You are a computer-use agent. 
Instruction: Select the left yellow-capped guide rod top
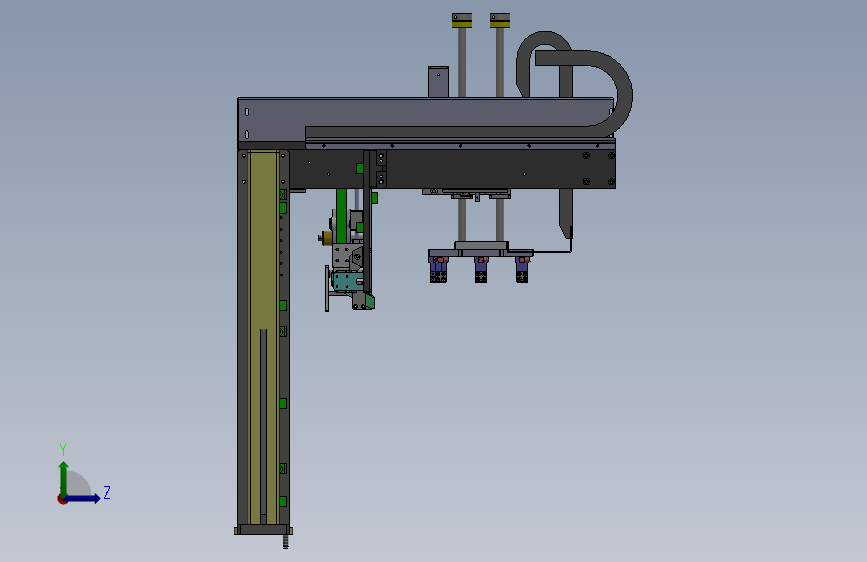pyautogui.click(x=462, y=20)
